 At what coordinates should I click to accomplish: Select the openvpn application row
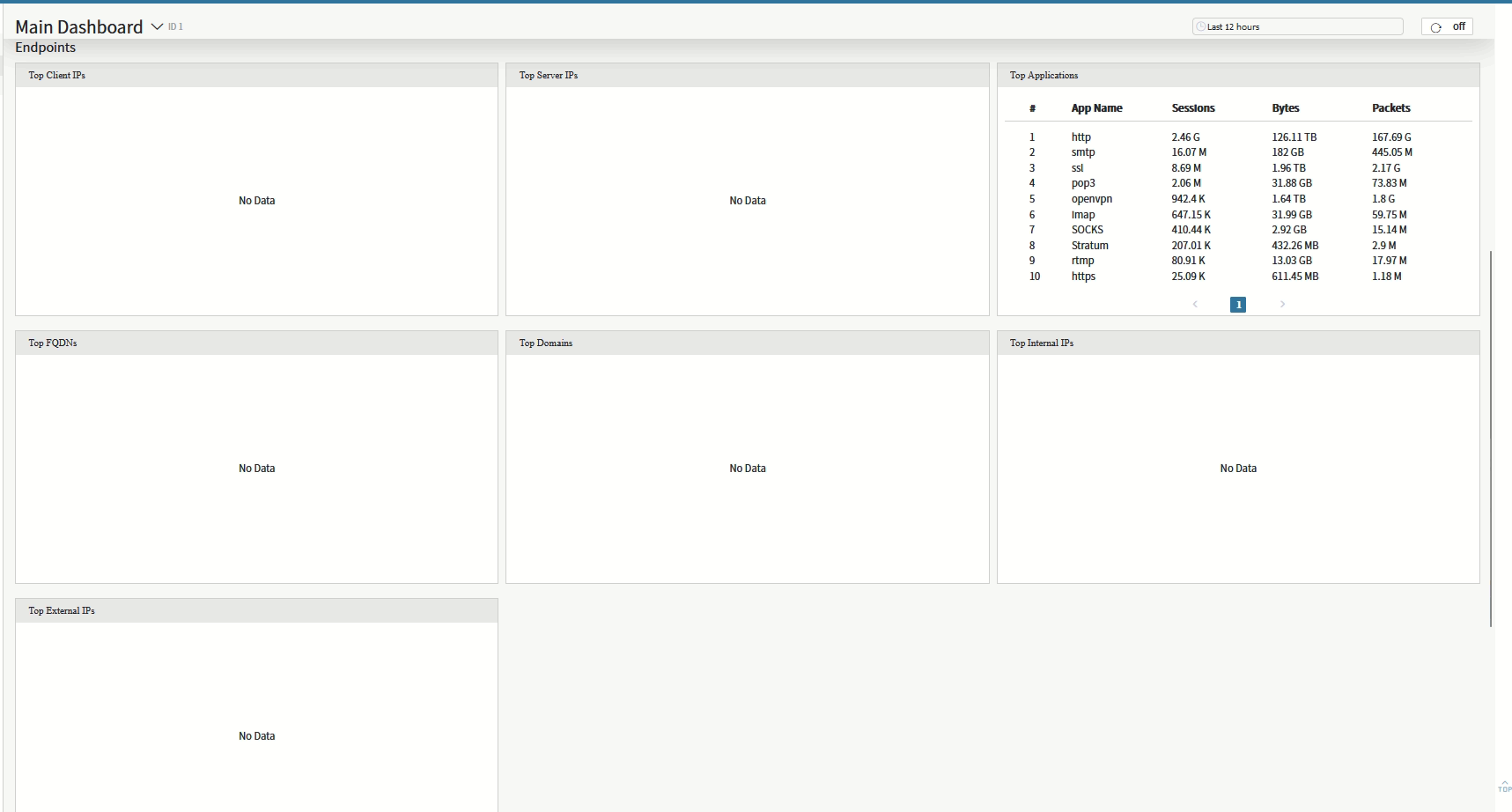point(1091,199)
